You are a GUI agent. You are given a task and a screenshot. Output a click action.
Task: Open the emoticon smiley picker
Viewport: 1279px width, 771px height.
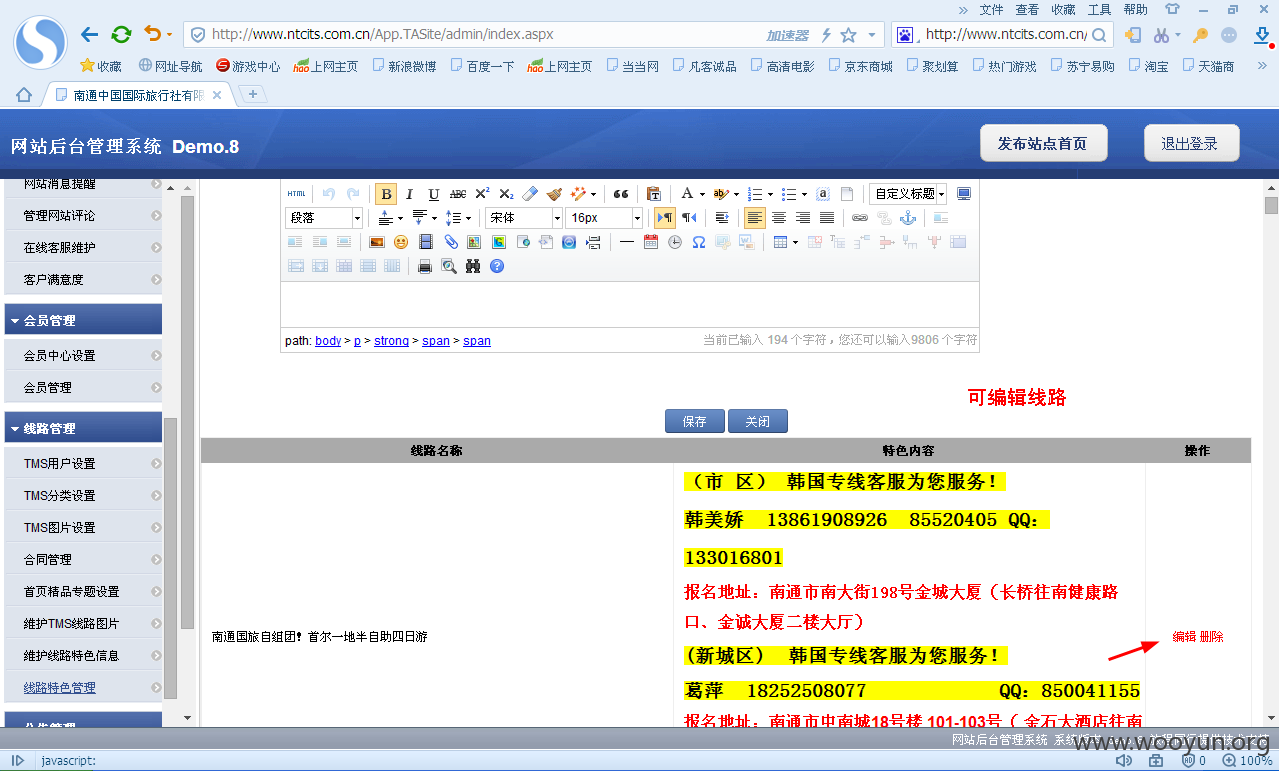click(401, 242)
